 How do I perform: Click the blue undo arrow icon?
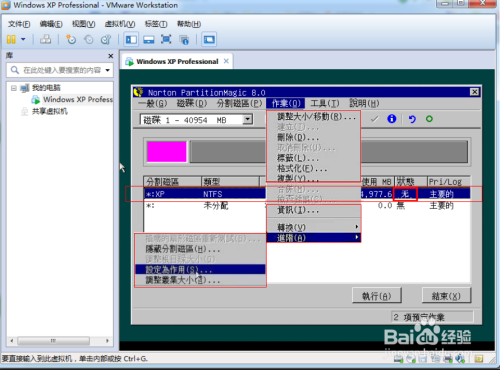click(412, 119)
